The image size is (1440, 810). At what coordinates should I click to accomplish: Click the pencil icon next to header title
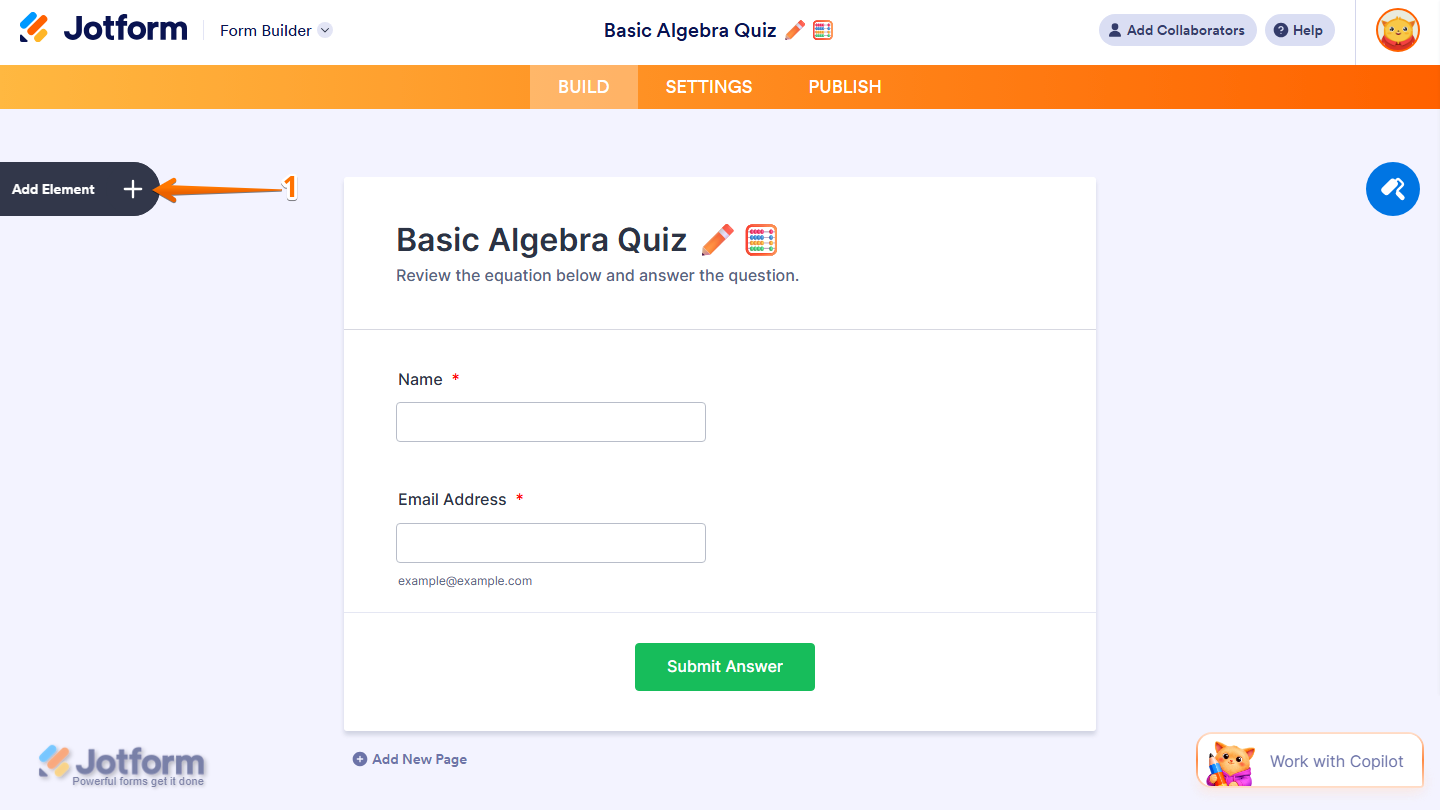tap(793, 30)
